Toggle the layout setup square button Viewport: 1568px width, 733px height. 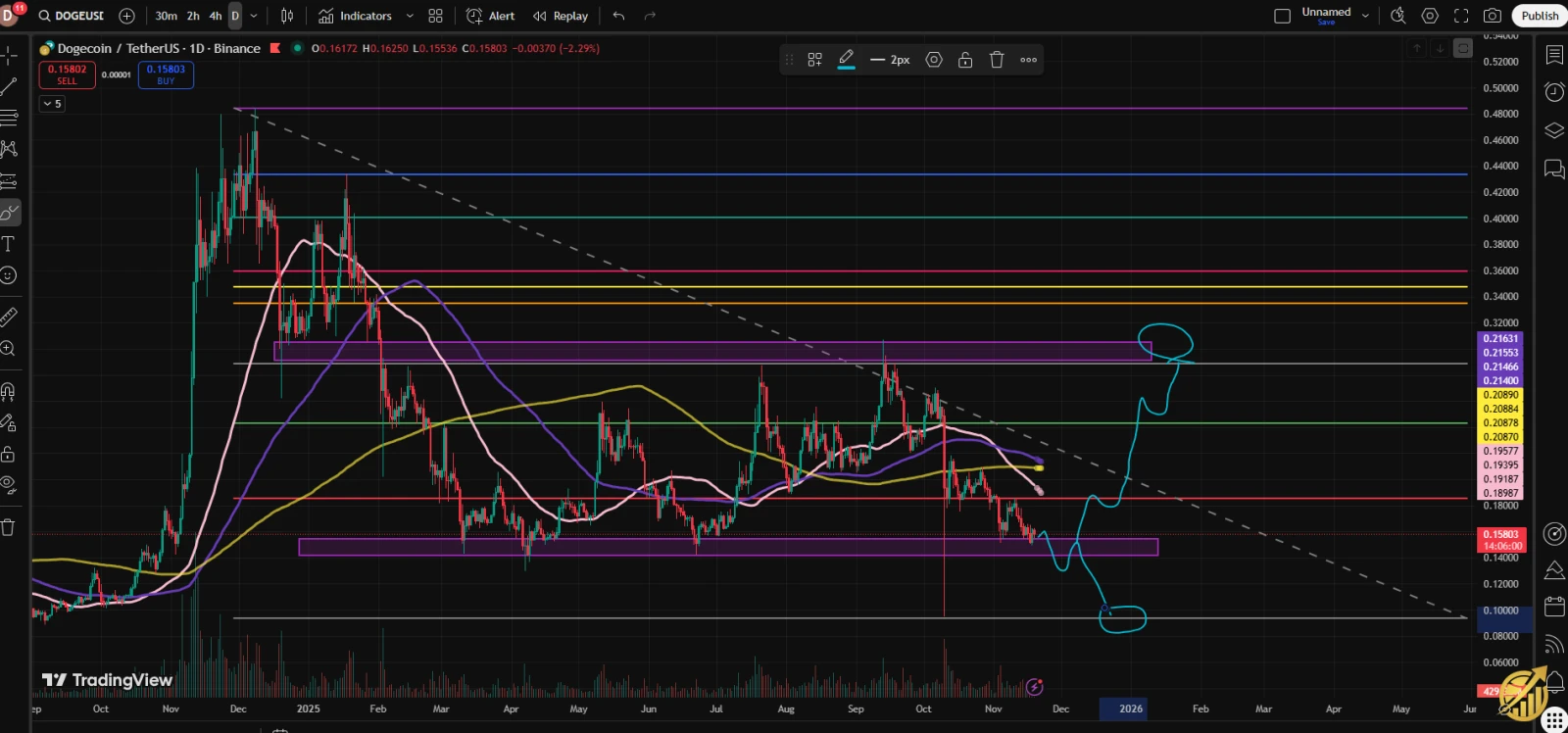[x=1282, y=16]
